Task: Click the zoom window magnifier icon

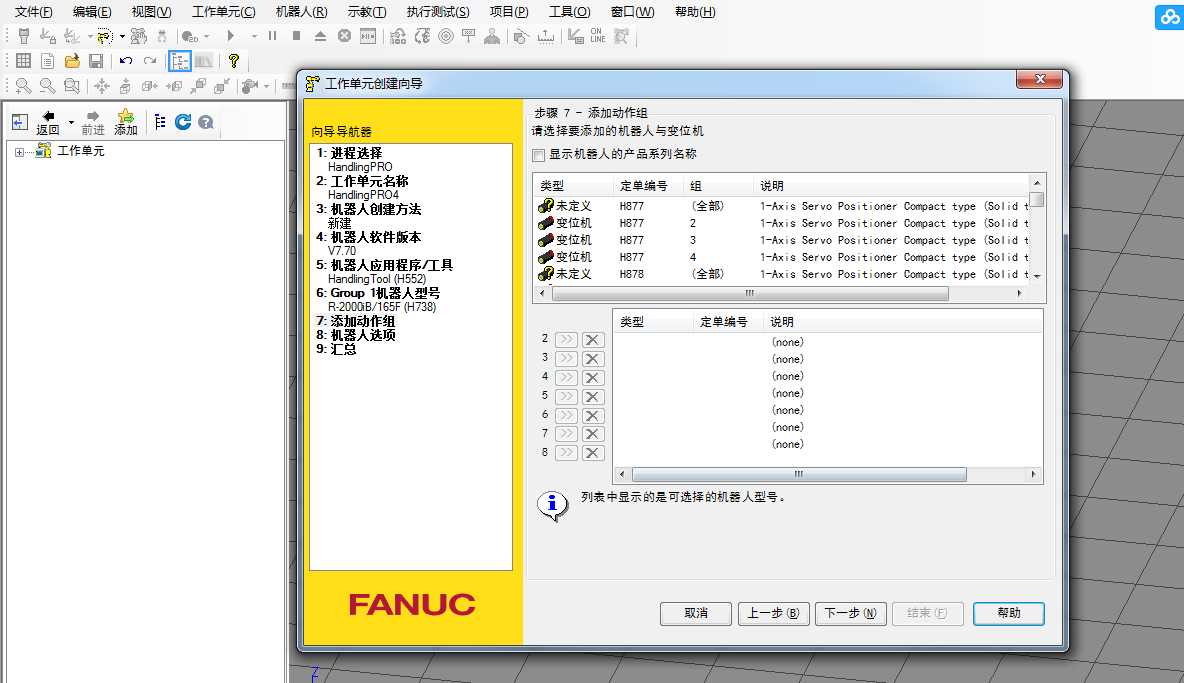Action: (72, 86)
